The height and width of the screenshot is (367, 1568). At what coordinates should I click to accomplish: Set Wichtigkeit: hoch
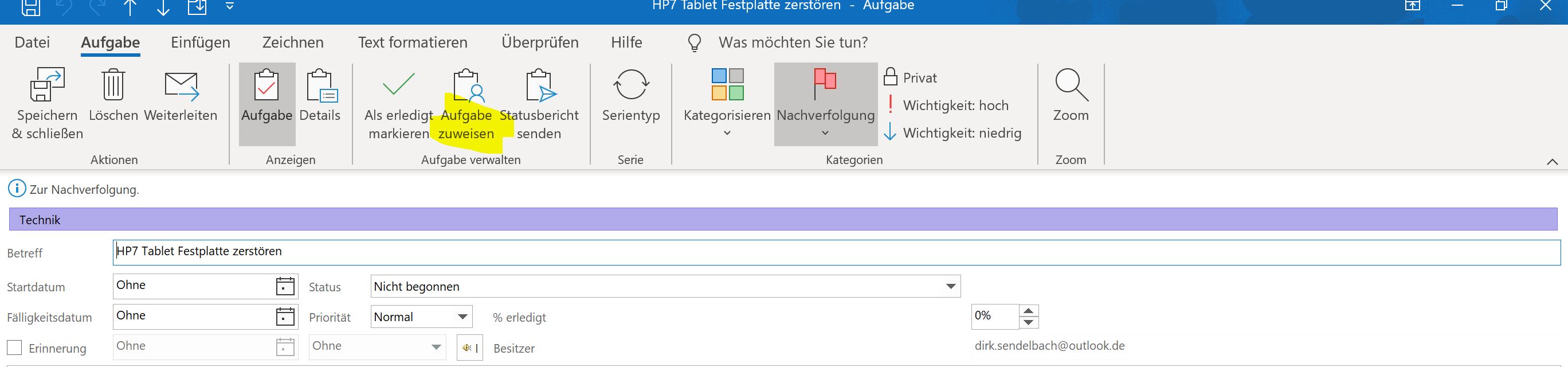(947, 106)
